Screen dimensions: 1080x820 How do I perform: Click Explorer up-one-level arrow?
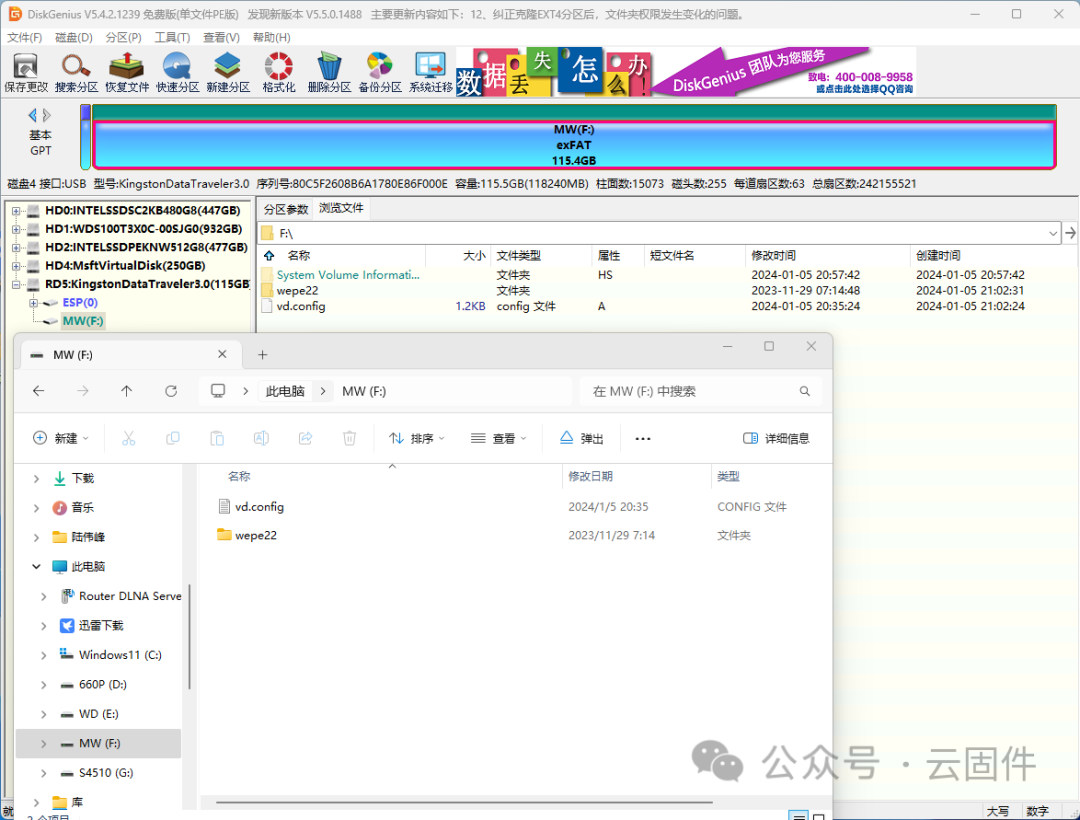pyautogui.click(x=127, y=391)
